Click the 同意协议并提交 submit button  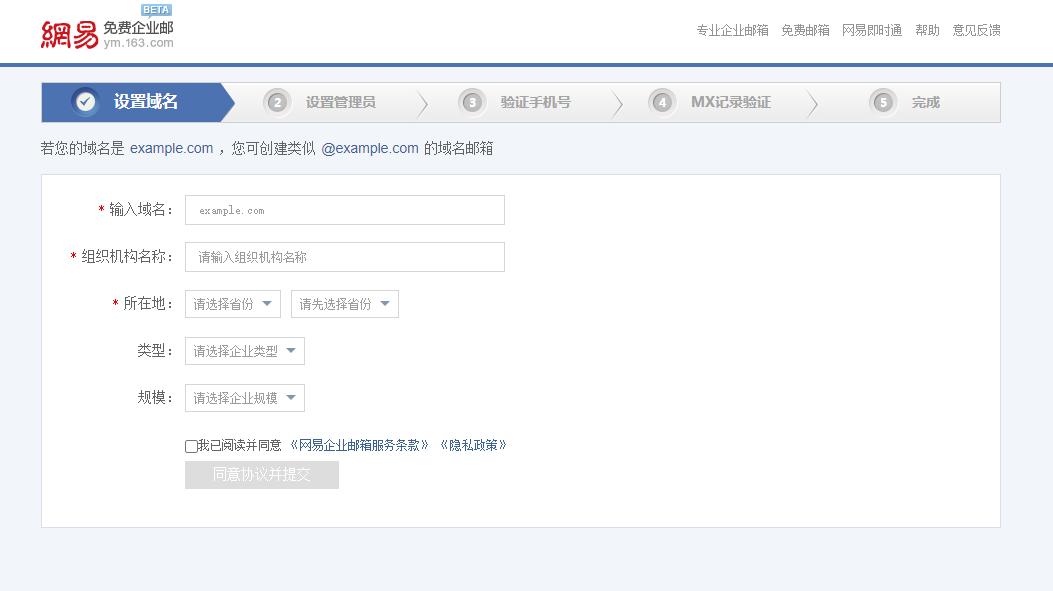(261, 475)
